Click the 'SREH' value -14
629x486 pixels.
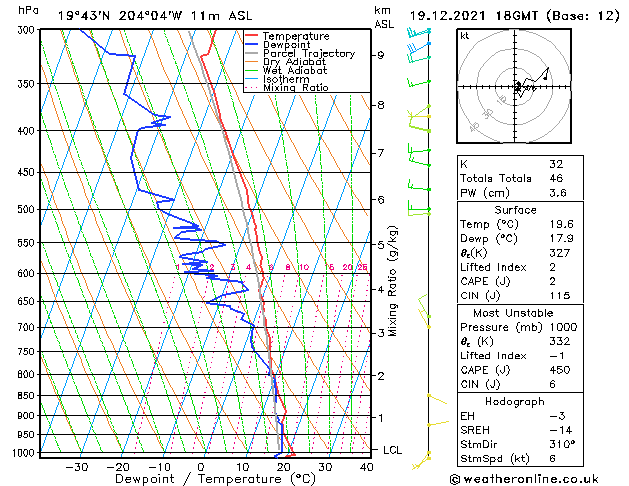click(x=560, y=430)
